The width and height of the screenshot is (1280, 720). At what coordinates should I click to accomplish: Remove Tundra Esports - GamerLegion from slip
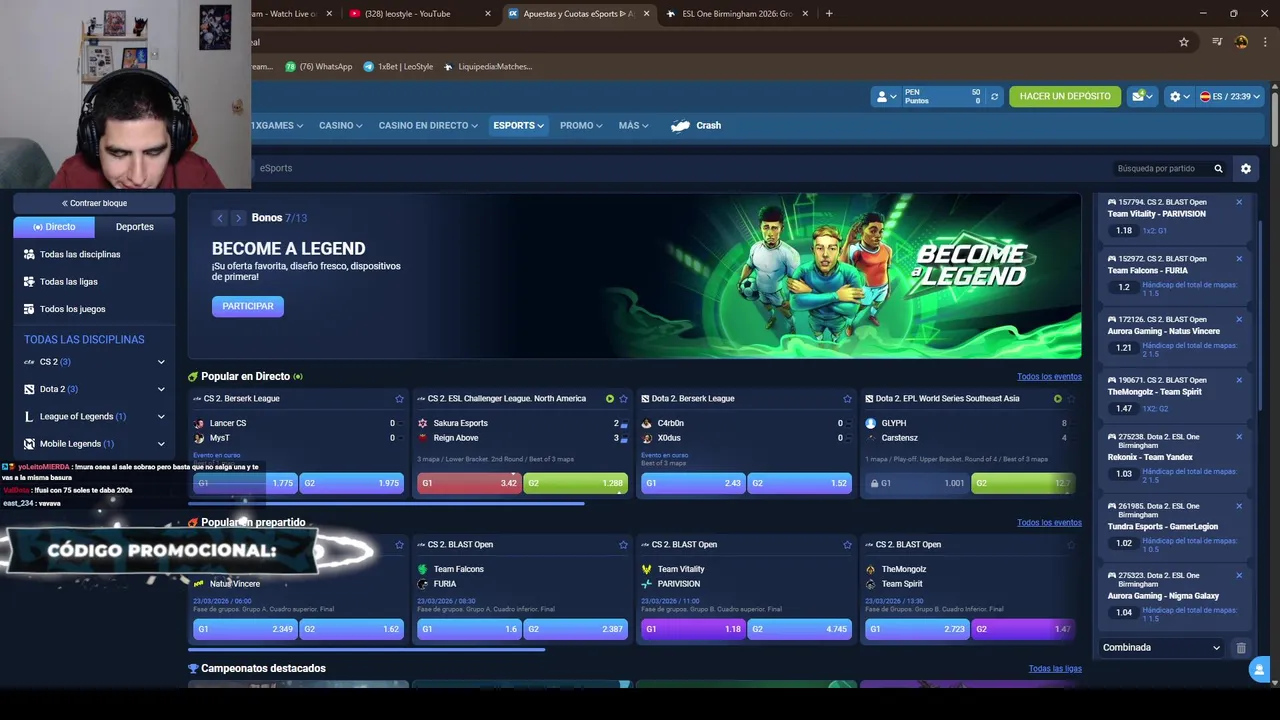1239,506
